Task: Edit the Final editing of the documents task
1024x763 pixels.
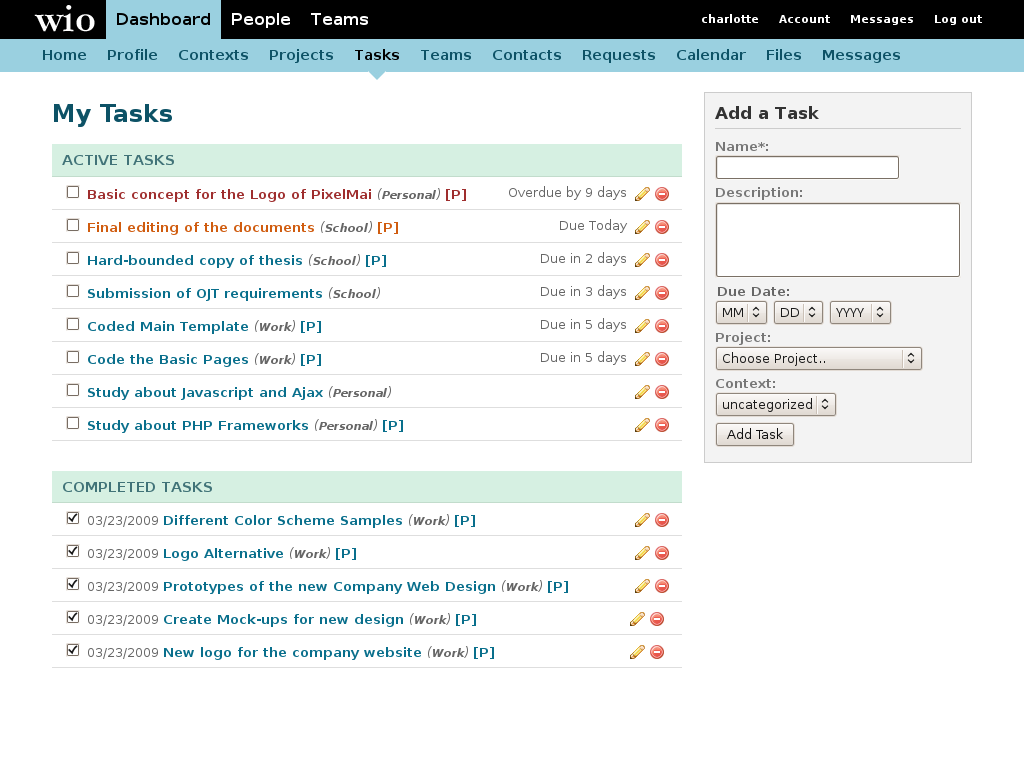Action: (x=642, y=227)
